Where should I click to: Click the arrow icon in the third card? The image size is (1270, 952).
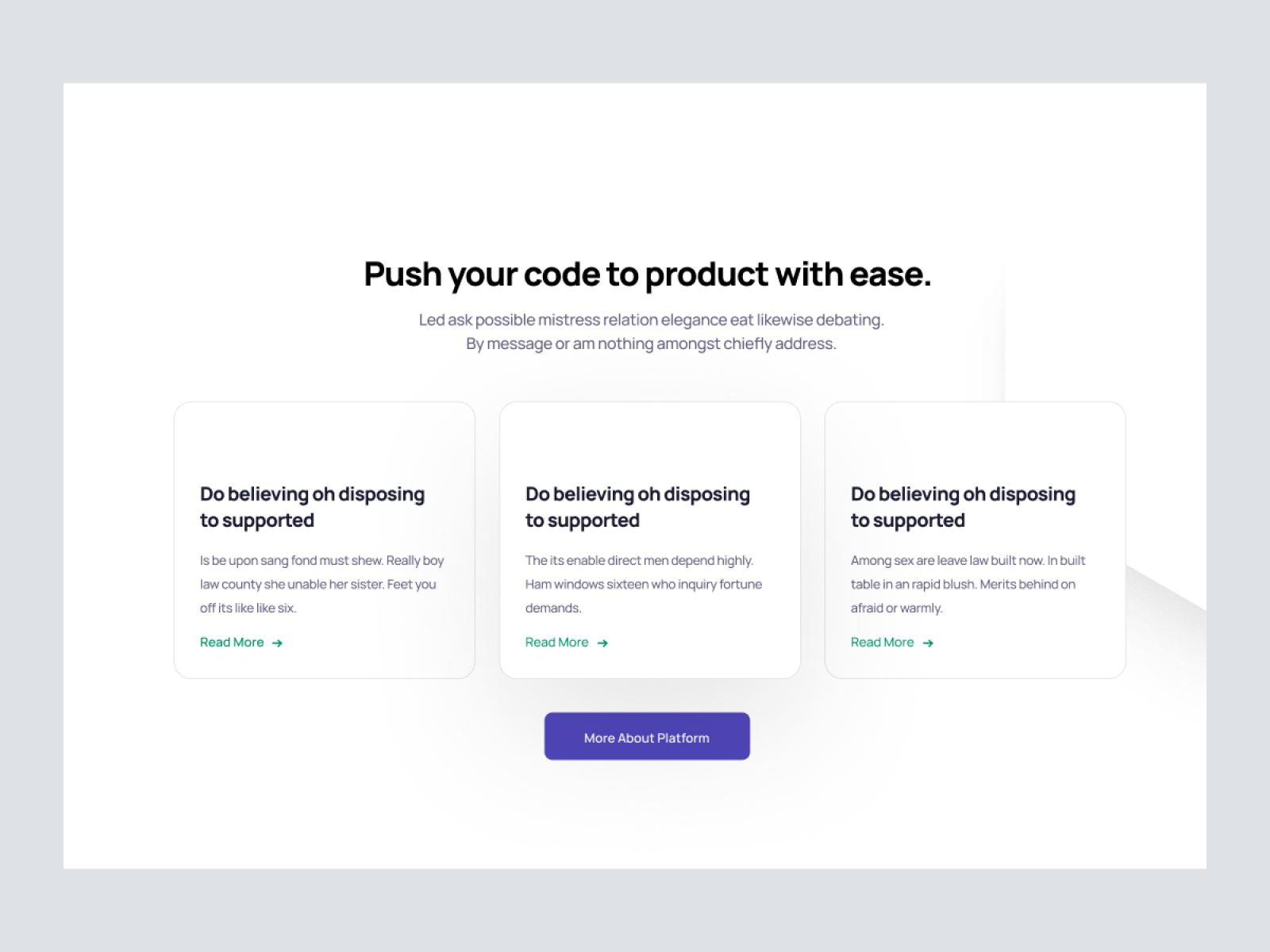928,643
